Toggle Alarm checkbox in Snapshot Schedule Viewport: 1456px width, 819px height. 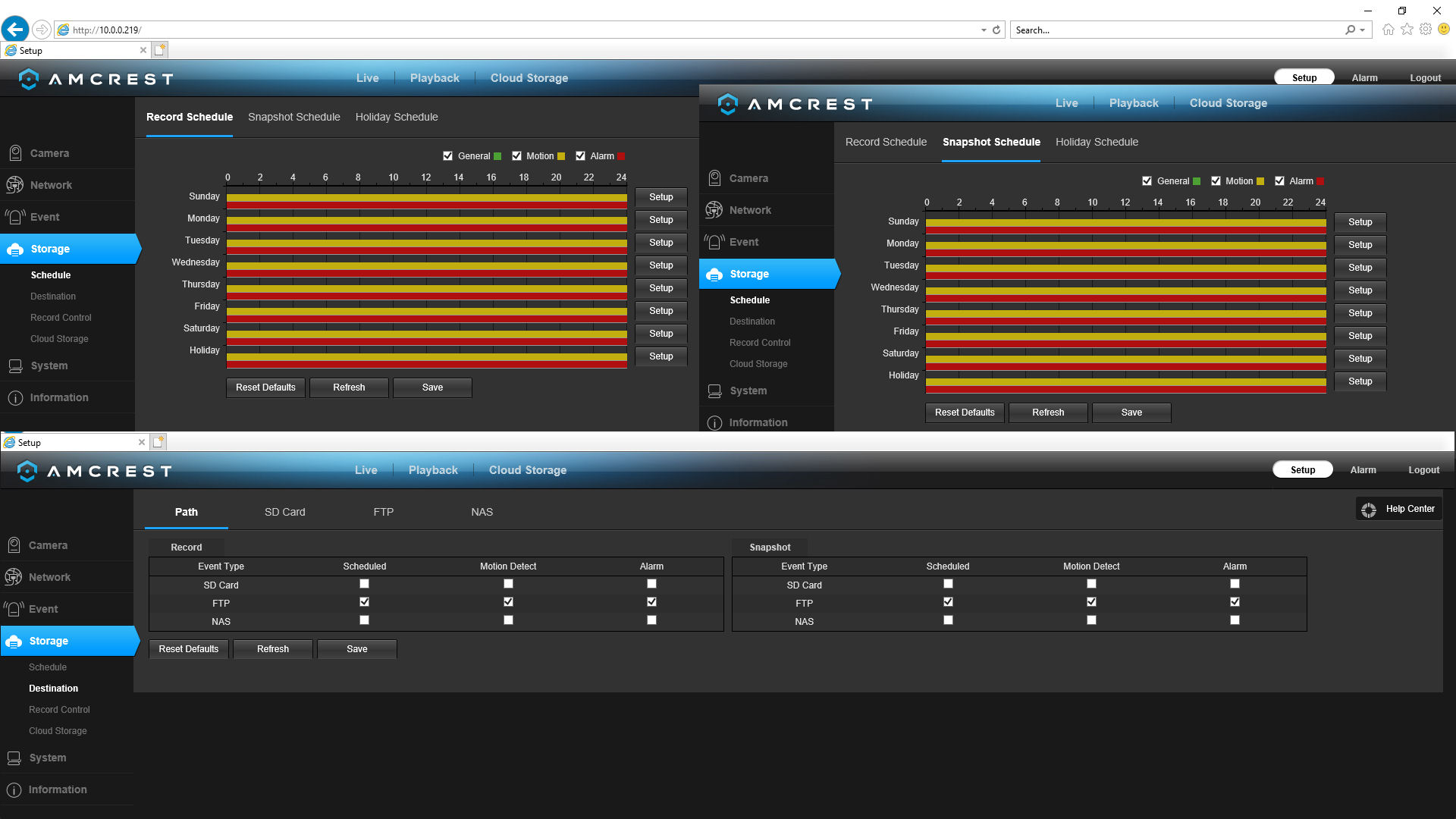coord(1279,181)
